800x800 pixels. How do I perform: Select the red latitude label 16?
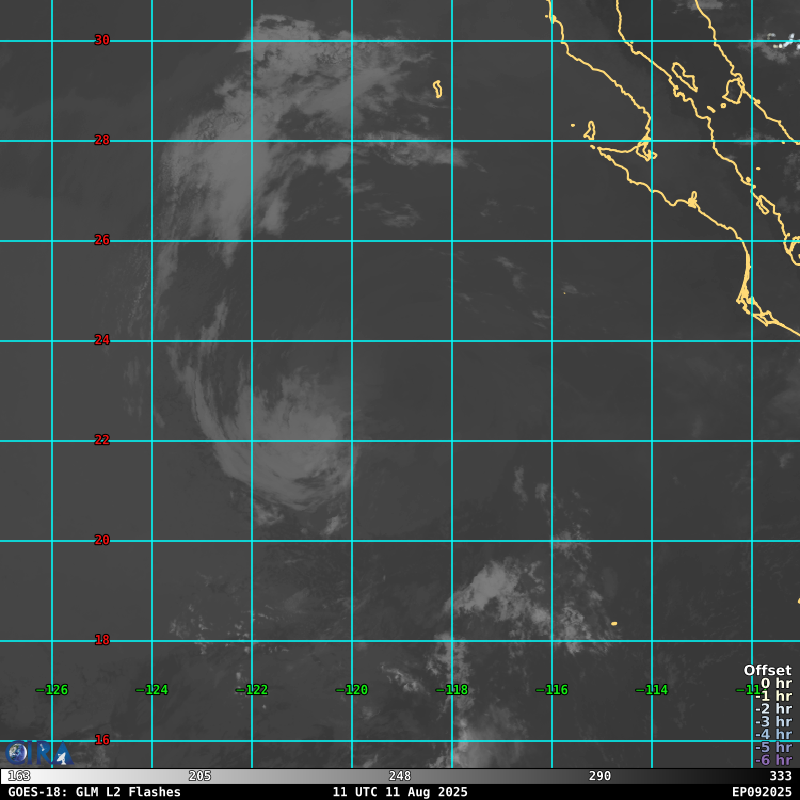[102, 740]
